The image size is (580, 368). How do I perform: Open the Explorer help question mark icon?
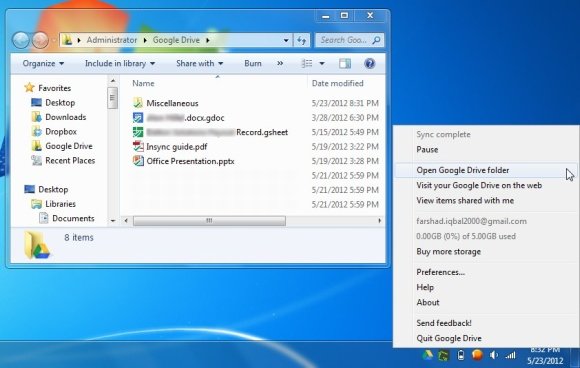click(x=370, y=64)
